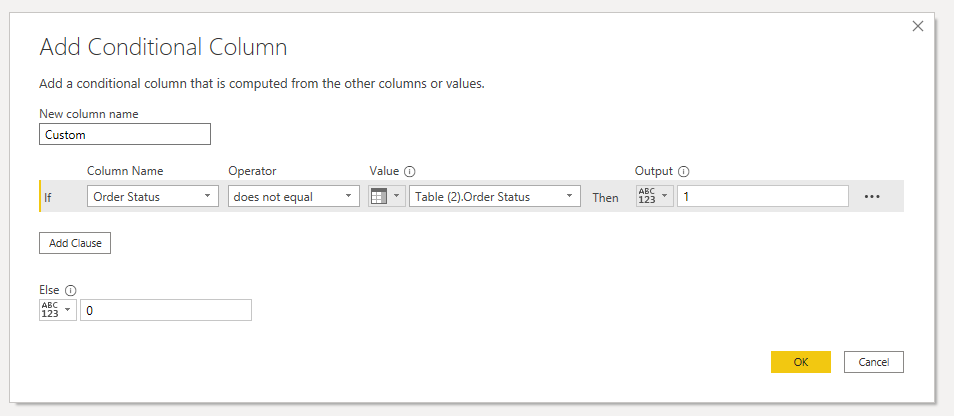Image resolution: width=954 pixels, height=416 pixels.
Task: Click the Cancel button
Action: (874, 362)
